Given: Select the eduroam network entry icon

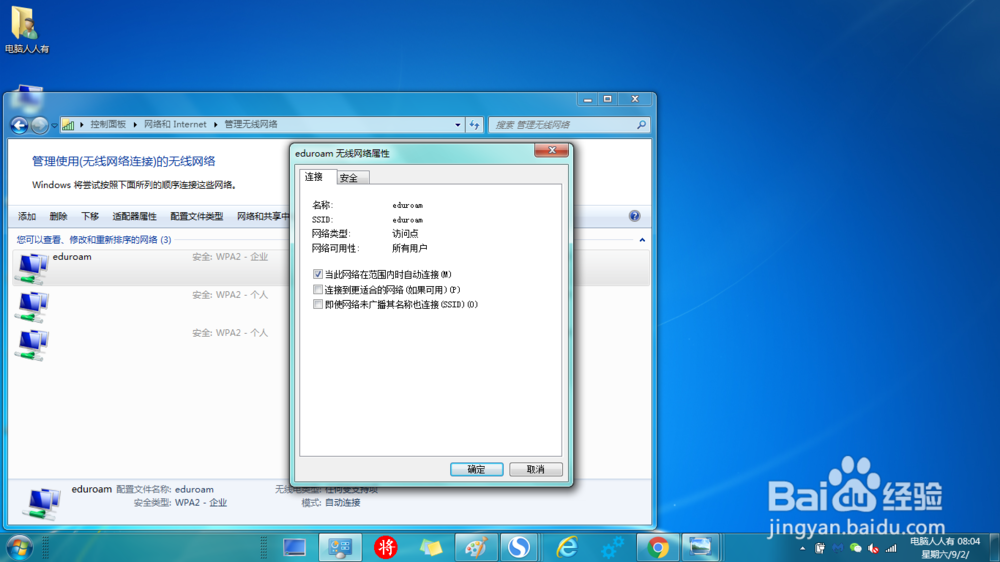Looking at the screenshot, I should [x=32, y=268].
